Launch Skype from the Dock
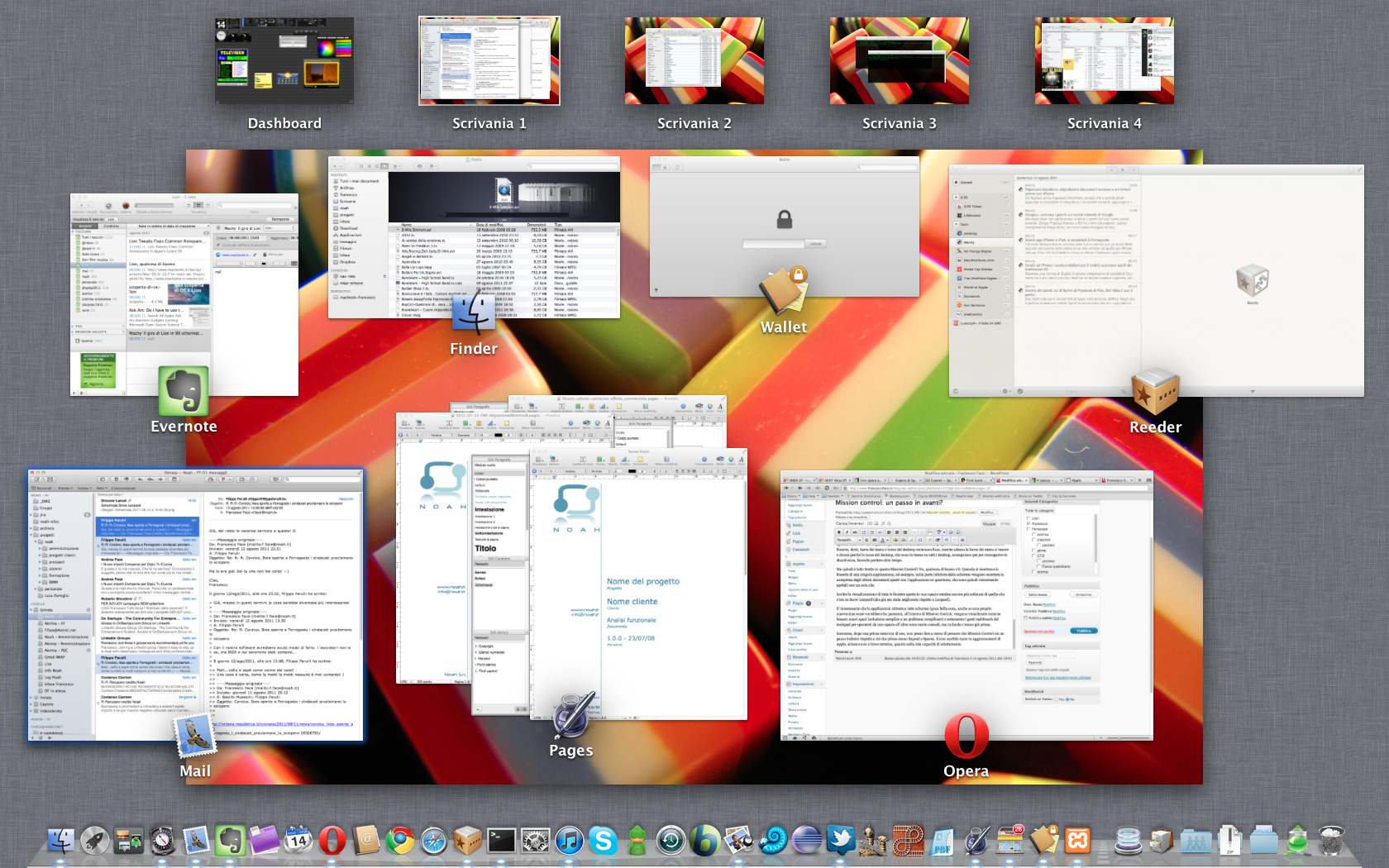Screen dimensions: 1389x868 pos(603,841)
